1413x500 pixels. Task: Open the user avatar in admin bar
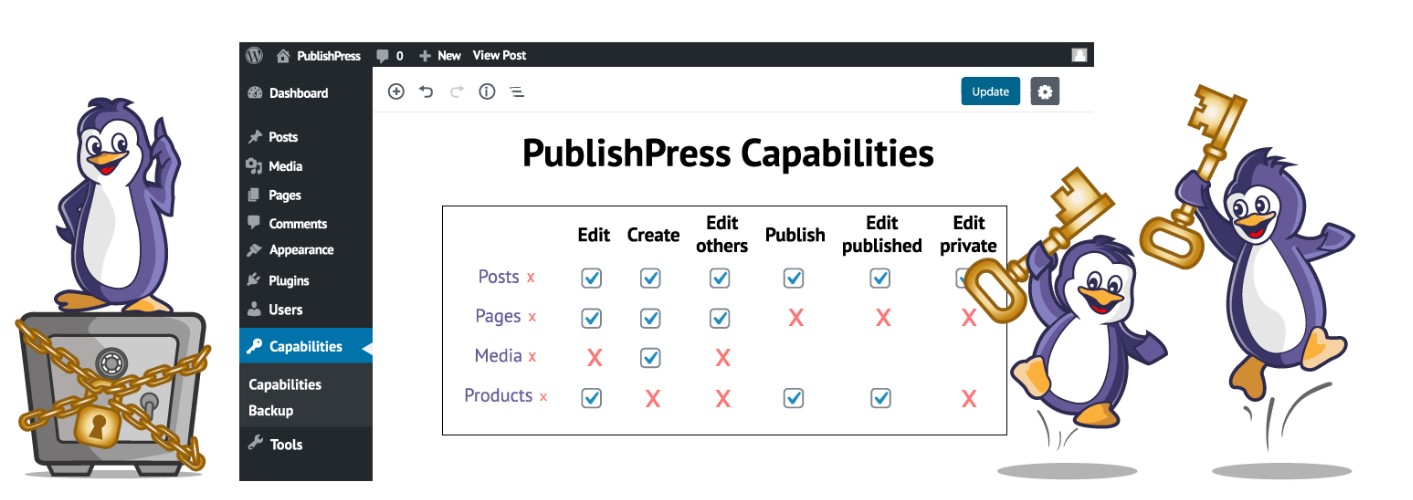point(1079,55)
